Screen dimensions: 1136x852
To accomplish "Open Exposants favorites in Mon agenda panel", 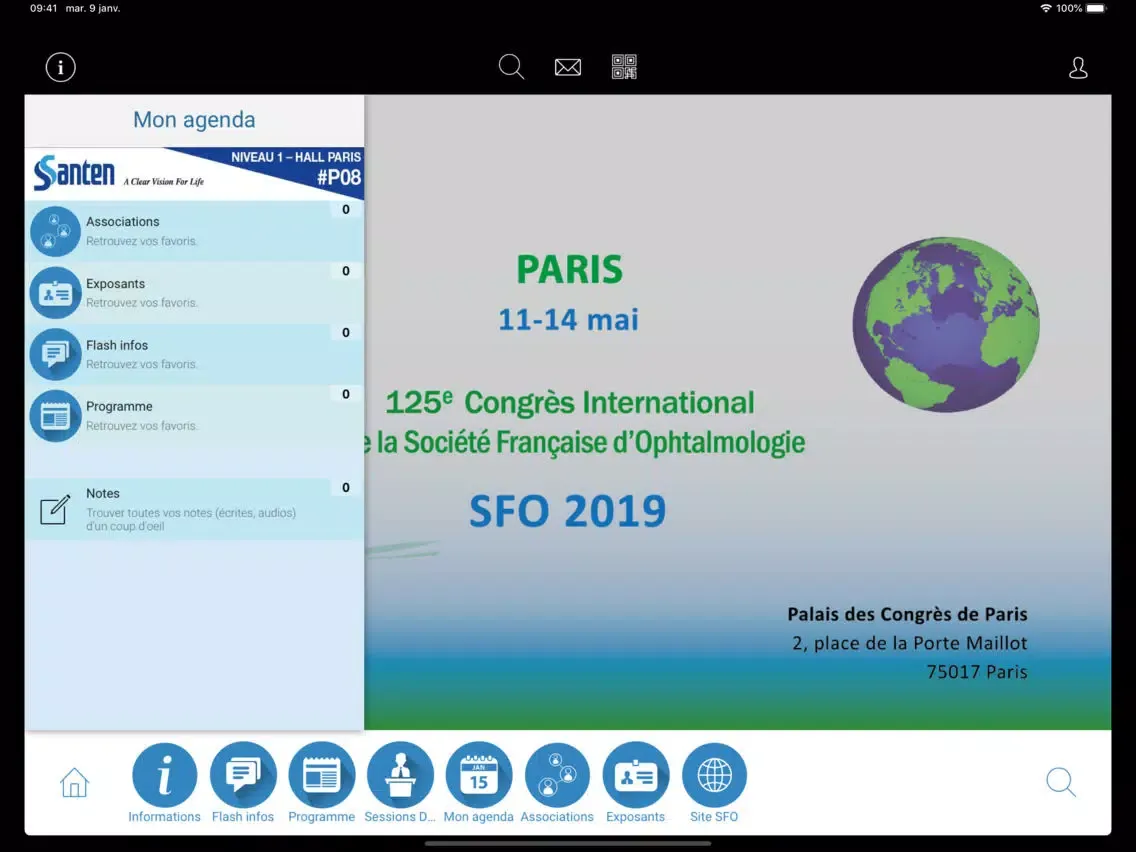I will pos(195,293).
